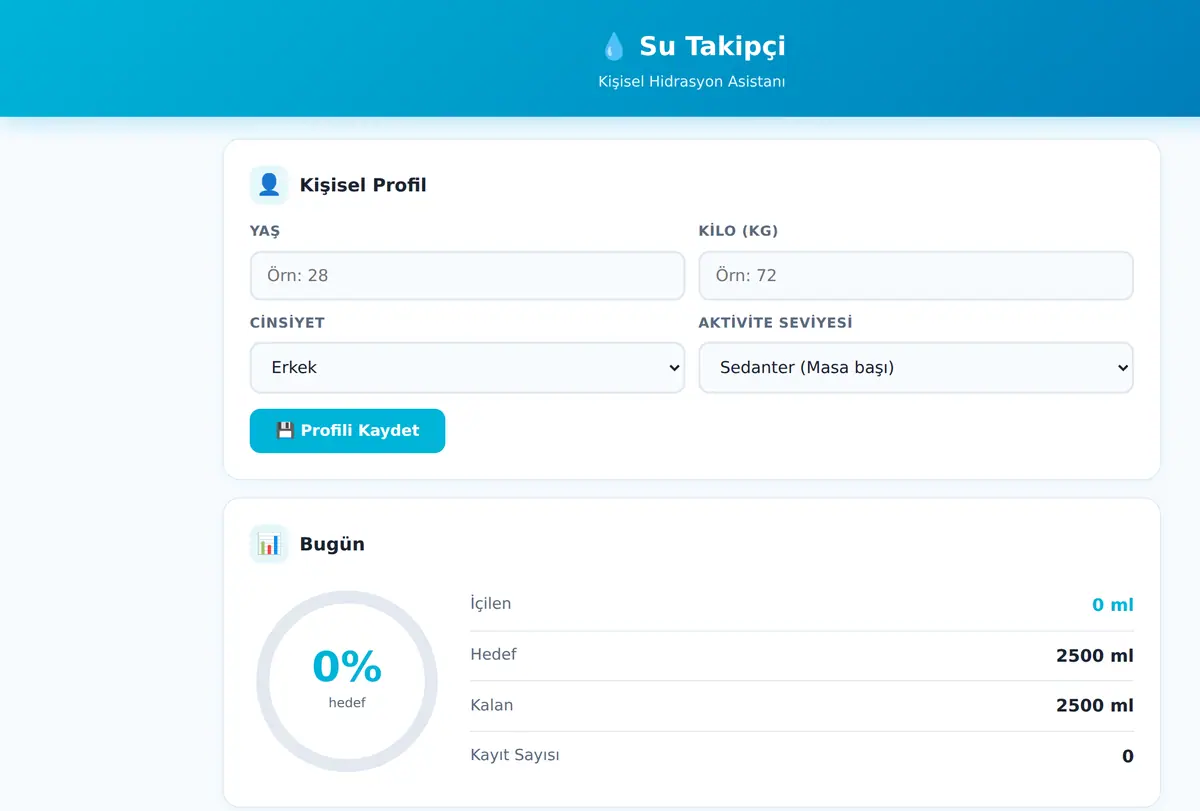
Task: Click the 0 ml İçilen value
Action: (1113, 605)
